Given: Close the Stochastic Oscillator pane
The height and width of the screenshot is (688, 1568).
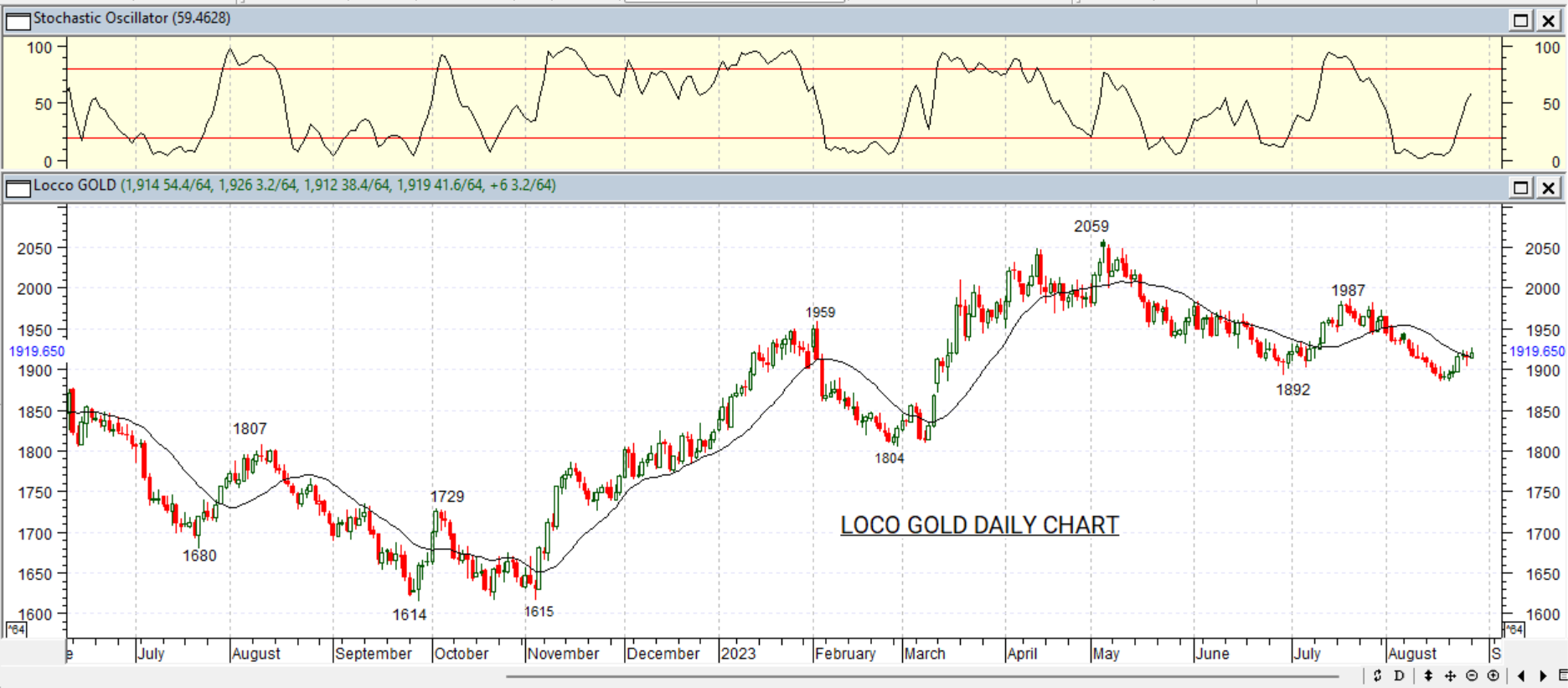Looking at the screenshot, I should pyautogui.click(x=1549, y=20).
